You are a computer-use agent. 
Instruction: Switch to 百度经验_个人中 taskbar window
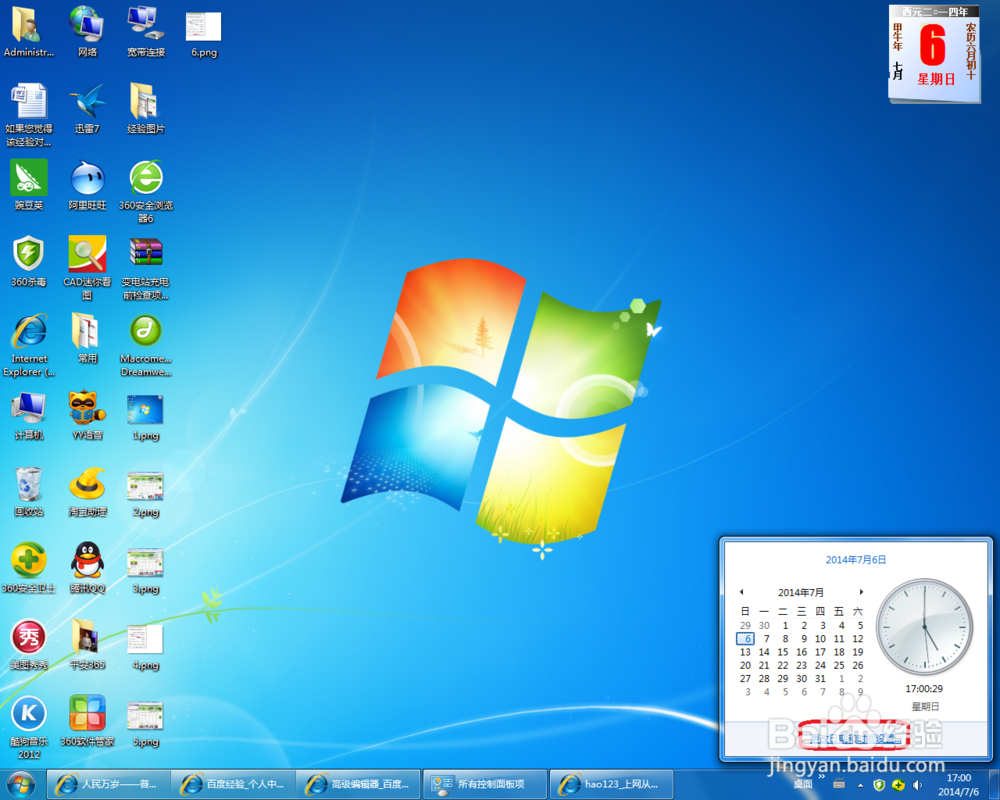coord(234,784)
